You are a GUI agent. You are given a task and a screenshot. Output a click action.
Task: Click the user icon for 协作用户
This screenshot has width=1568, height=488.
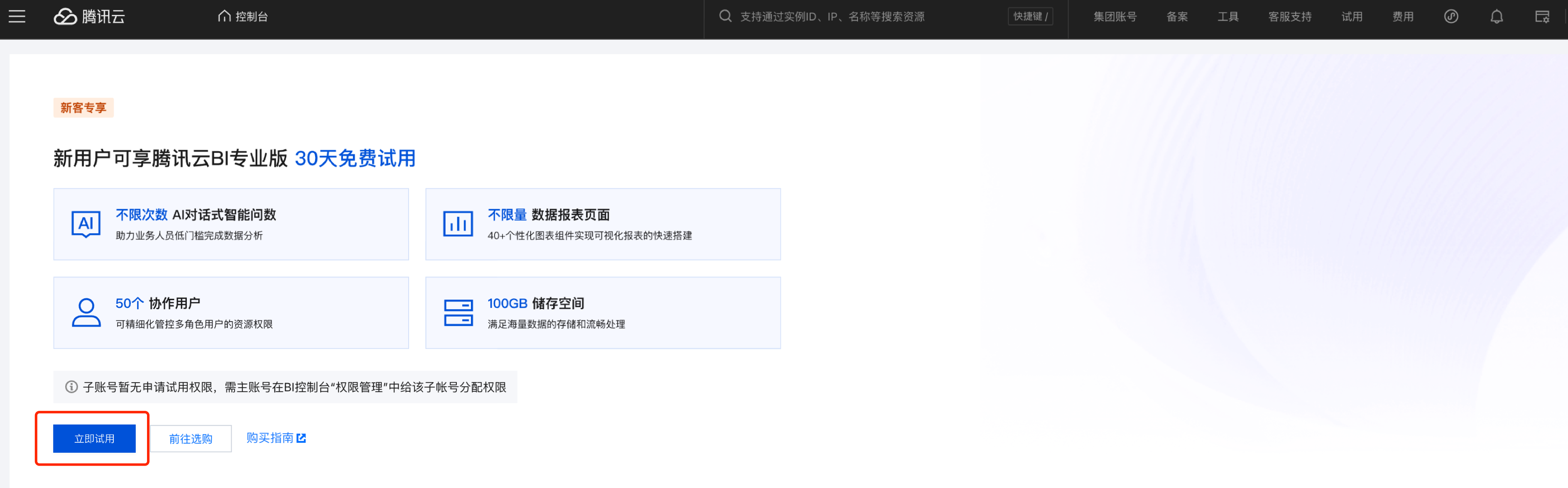pyautogui.click(x=86, y=313)
